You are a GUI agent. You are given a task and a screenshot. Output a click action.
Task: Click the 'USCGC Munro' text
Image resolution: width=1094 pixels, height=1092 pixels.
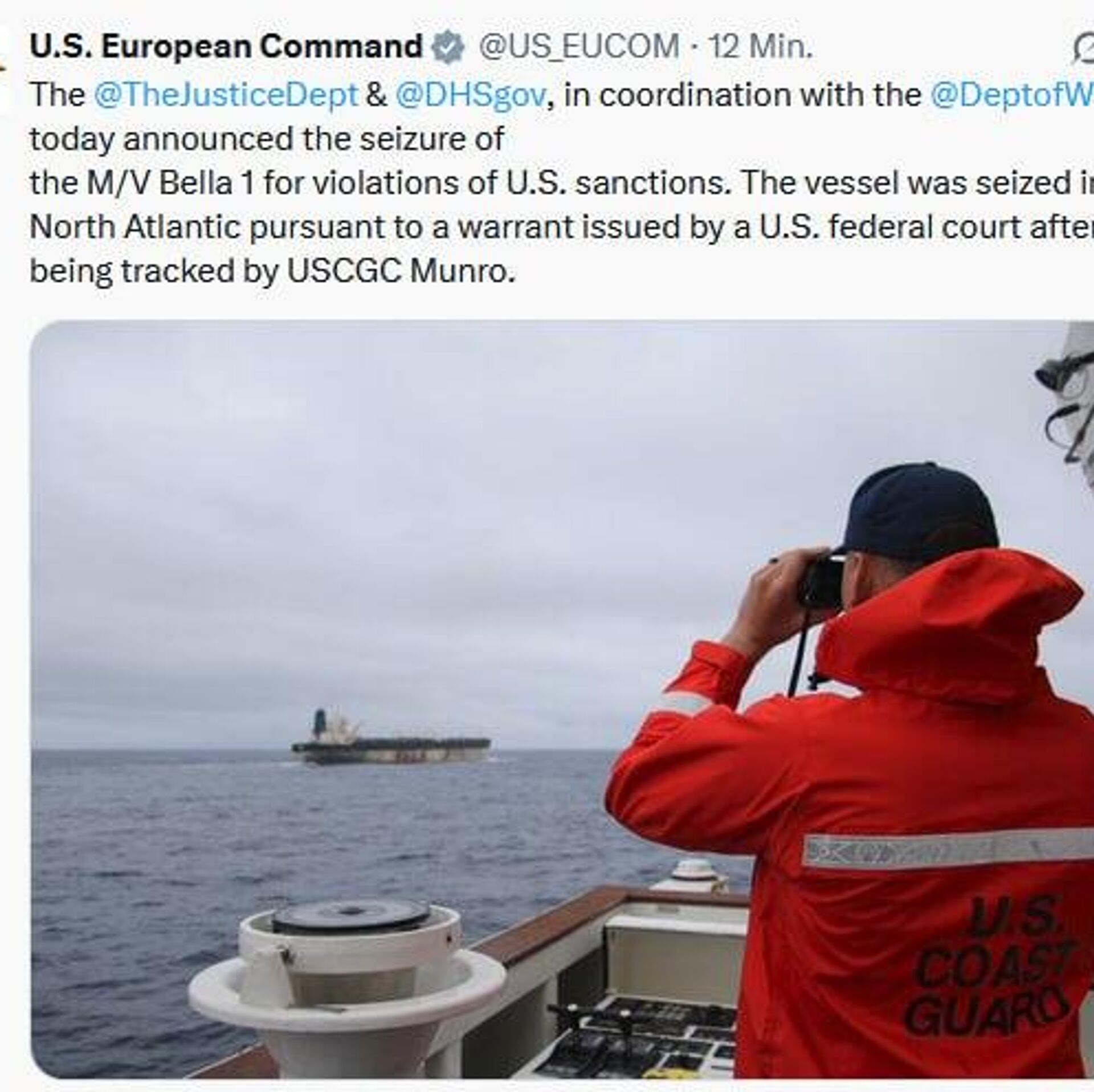coord(400,272)
